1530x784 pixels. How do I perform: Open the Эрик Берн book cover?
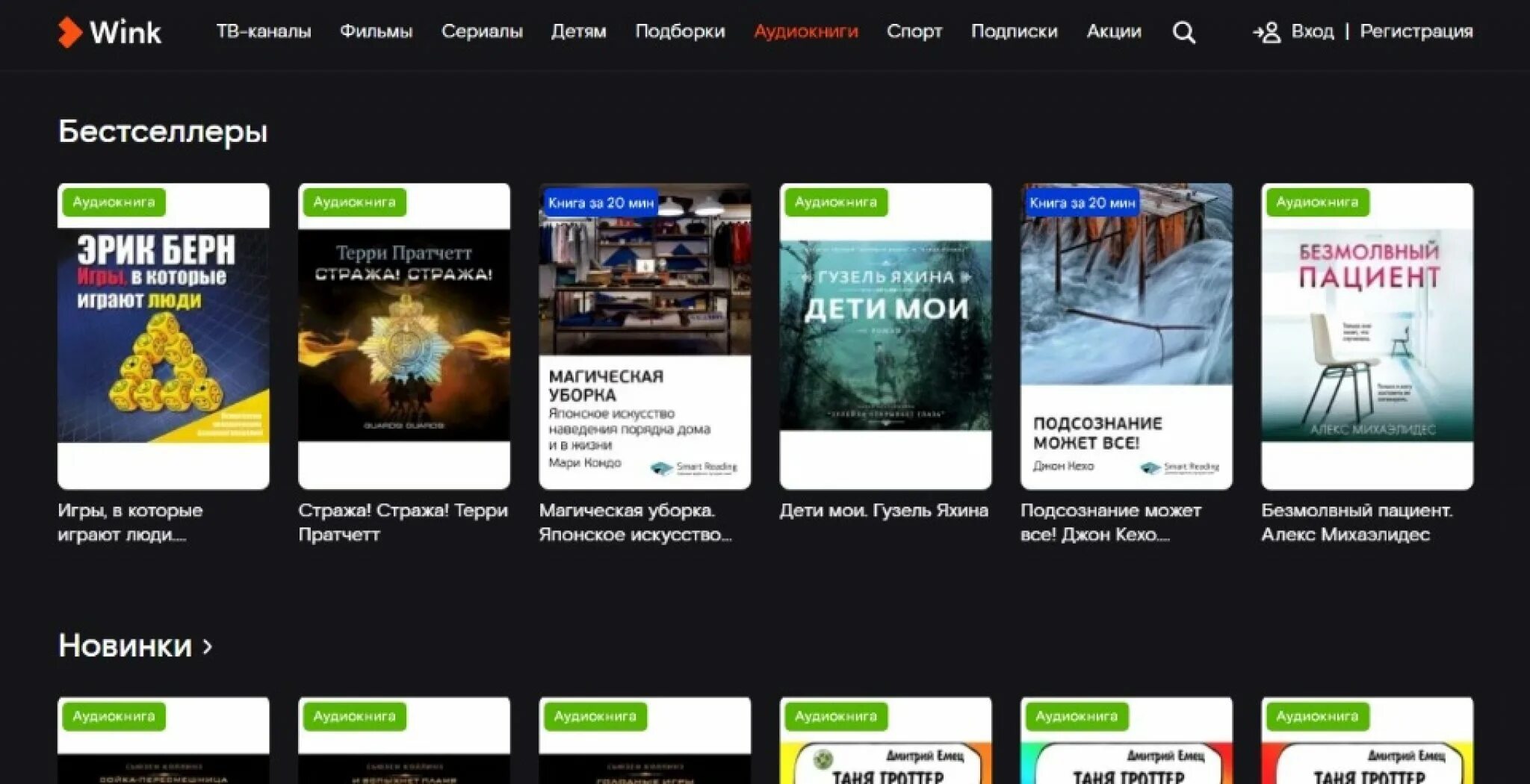pos(163,336)
